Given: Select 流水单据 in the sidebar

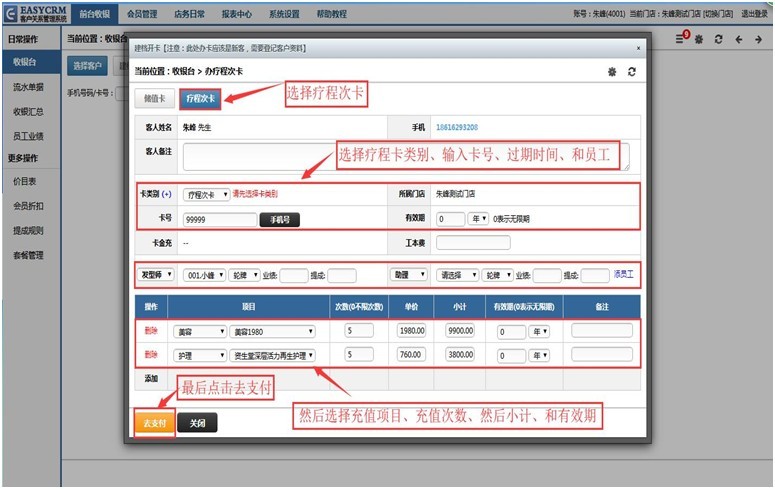Looking at the screenshot, I should (x=28, y=87).
